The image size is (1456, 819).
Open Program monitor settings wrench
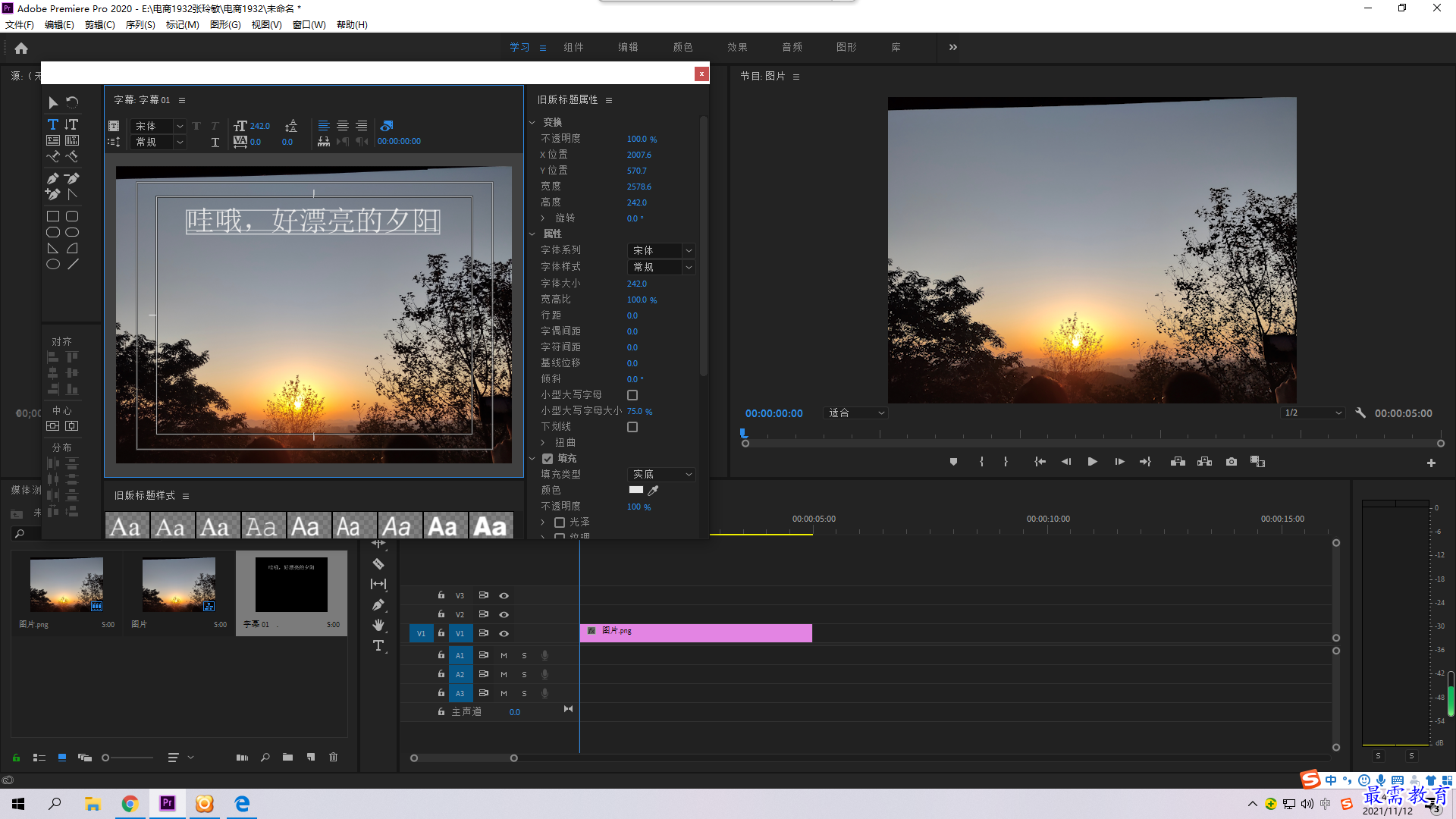1360,413
